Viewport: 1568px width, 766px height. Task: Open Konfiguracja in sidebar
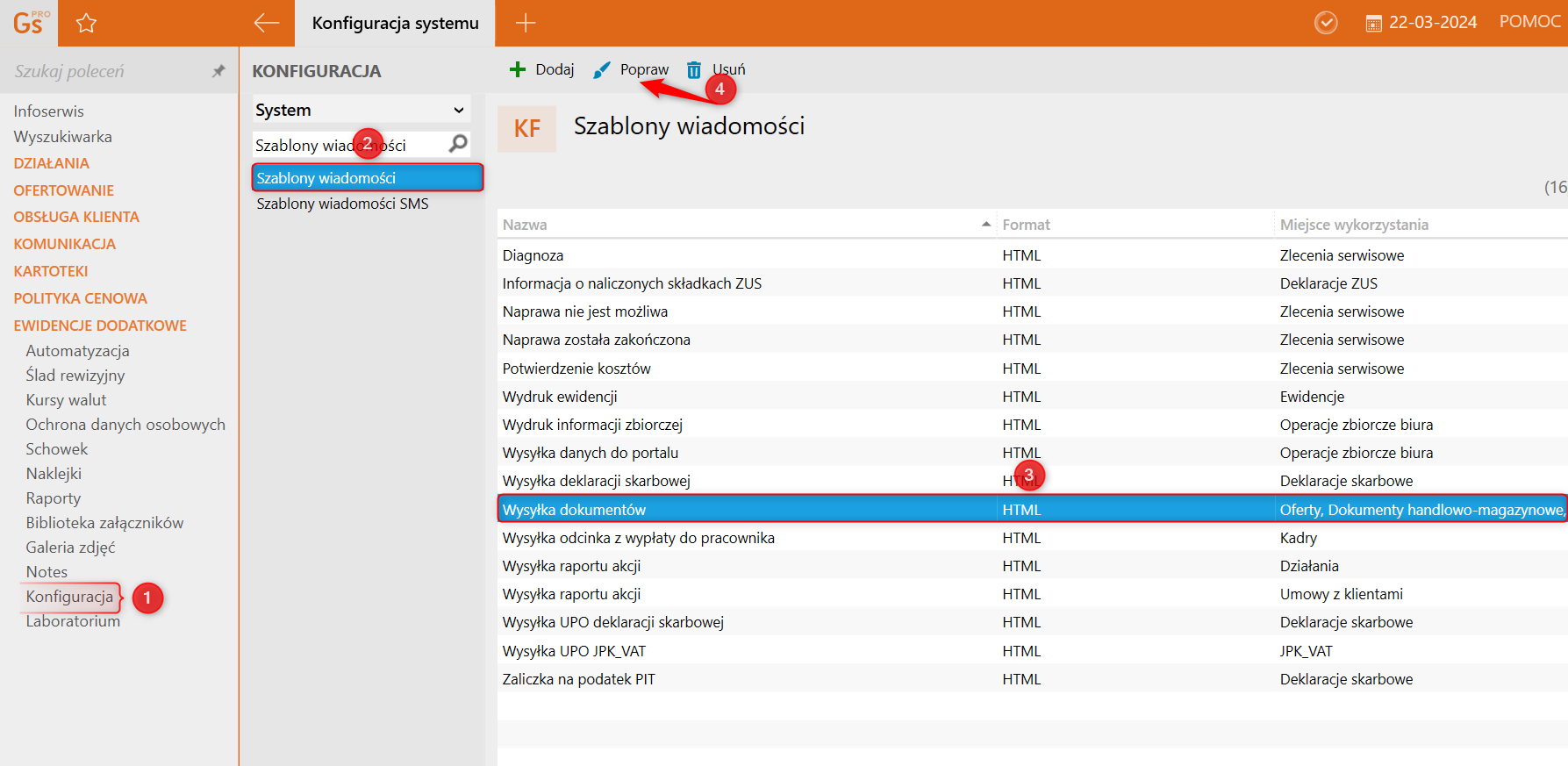point(70,597)
